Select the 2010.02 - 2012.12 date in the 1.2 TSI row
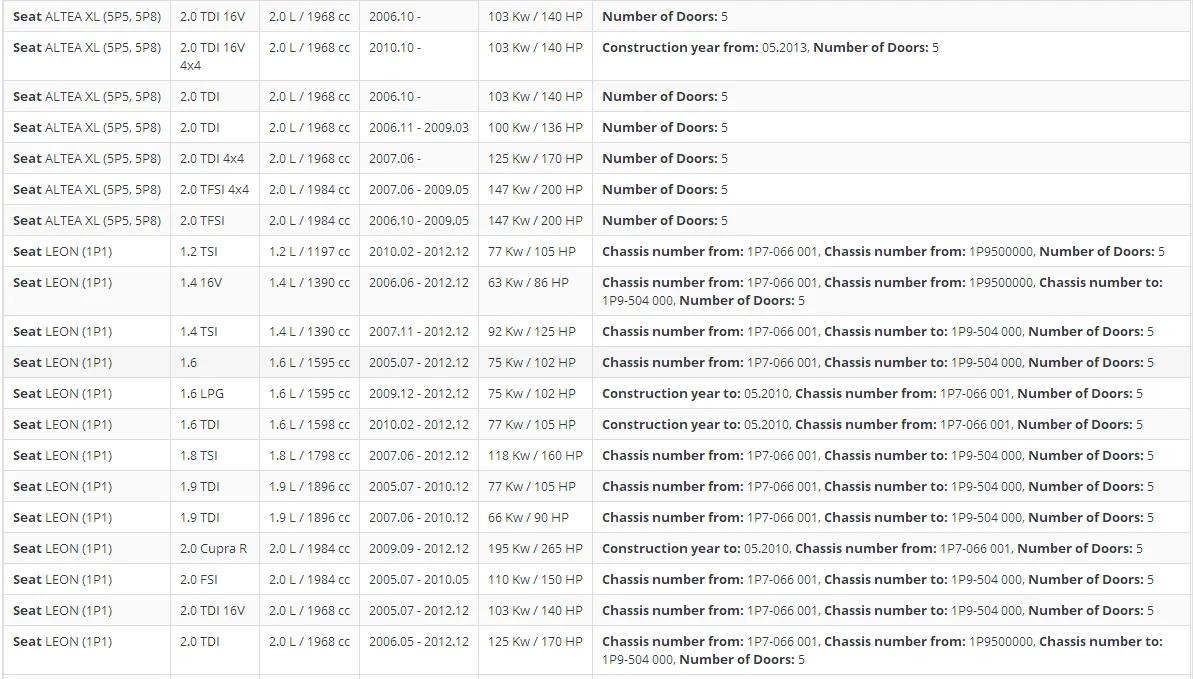This screenshot has height=679, width=1193. click(418, 251)
